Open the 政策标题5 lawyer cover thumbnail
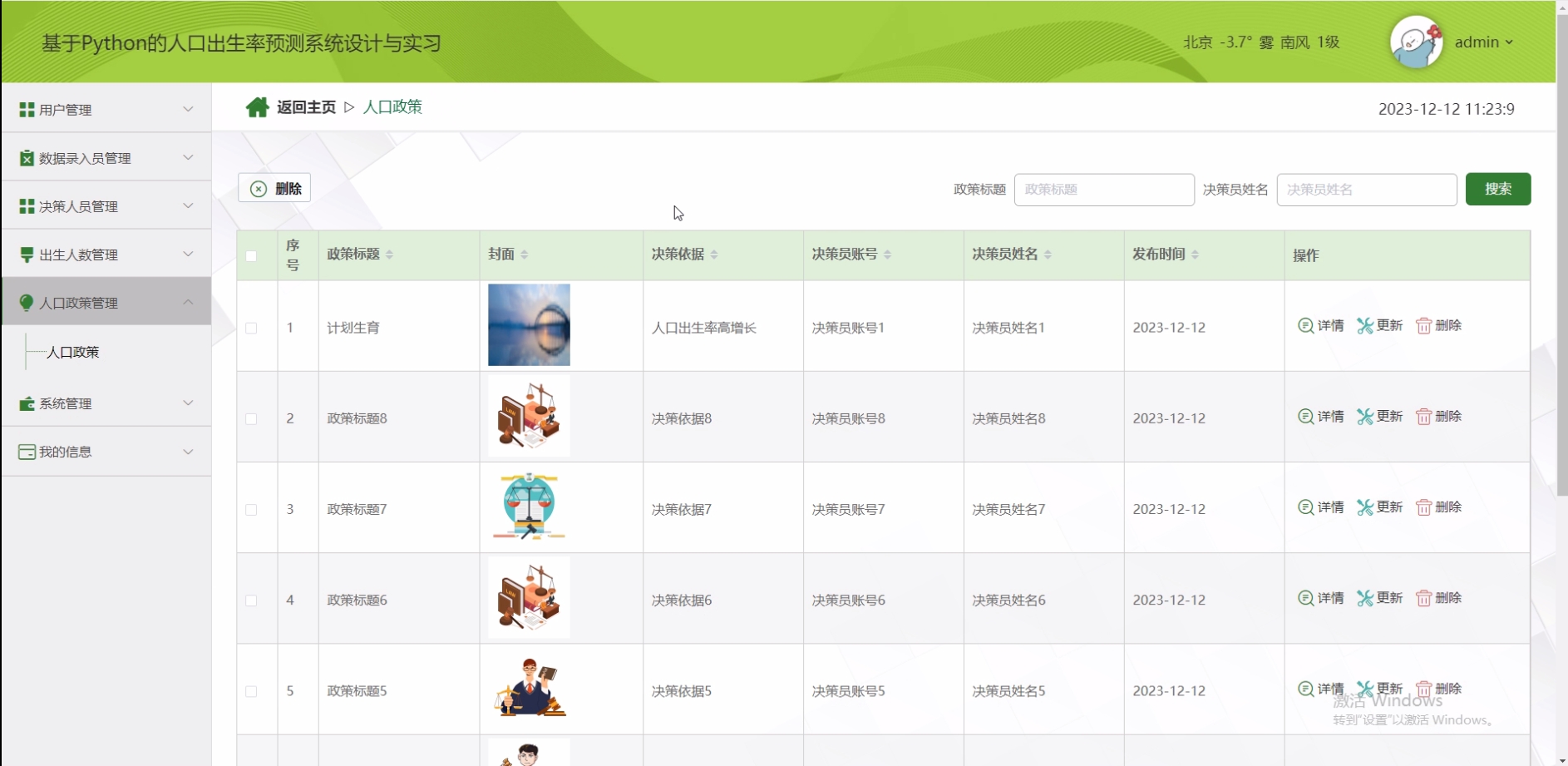1568x766 pixels. point(529,689)
